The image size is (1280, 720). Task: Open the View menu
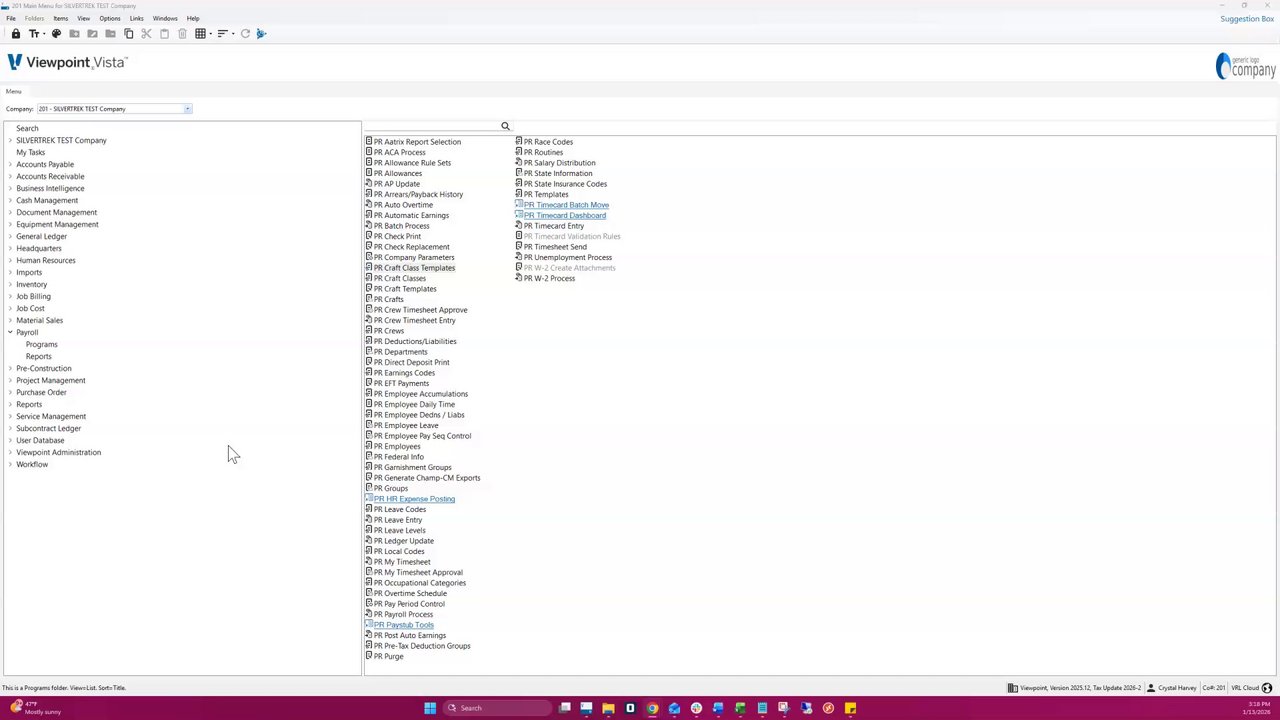pyautogui.click(x=83, y=18)
